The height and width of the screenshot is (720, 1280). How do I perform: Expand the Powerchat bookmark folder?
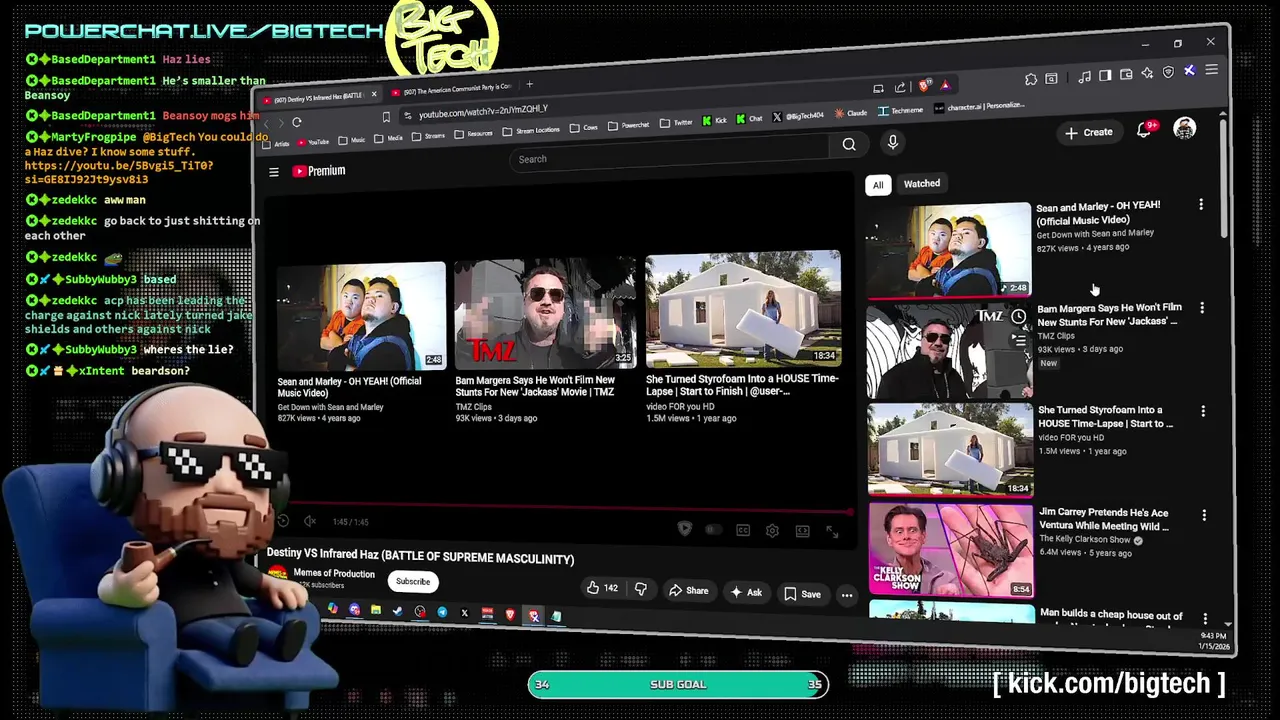coord(629,125)
